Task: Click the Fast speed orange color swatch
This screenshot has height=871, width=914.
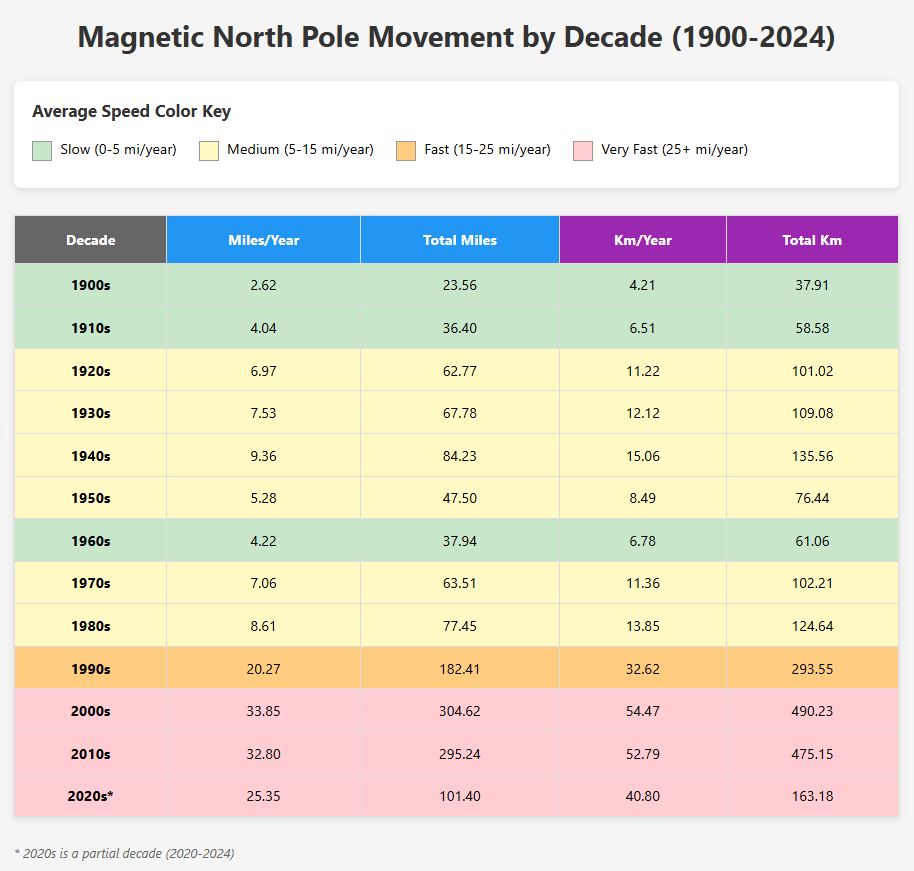Action: pos(408,150)
